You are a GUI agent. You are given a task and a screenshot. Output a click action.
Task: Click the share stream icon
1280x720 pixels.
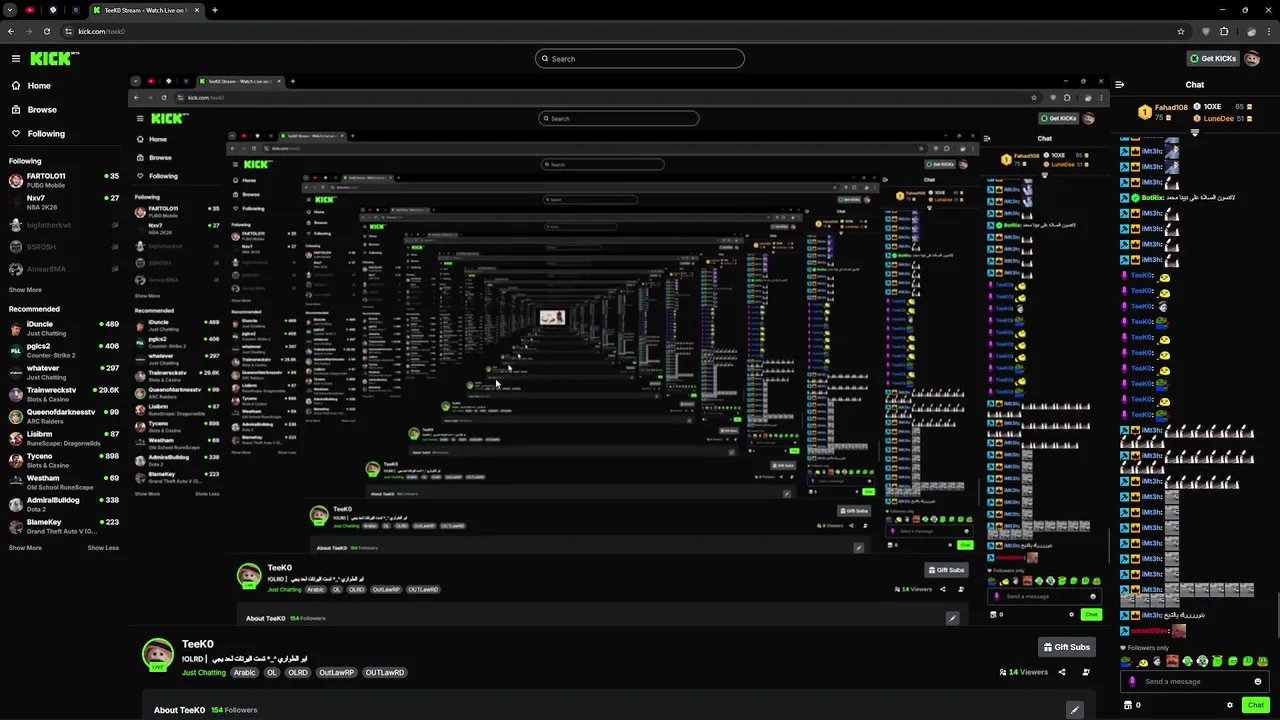(x=1062, y=672)
